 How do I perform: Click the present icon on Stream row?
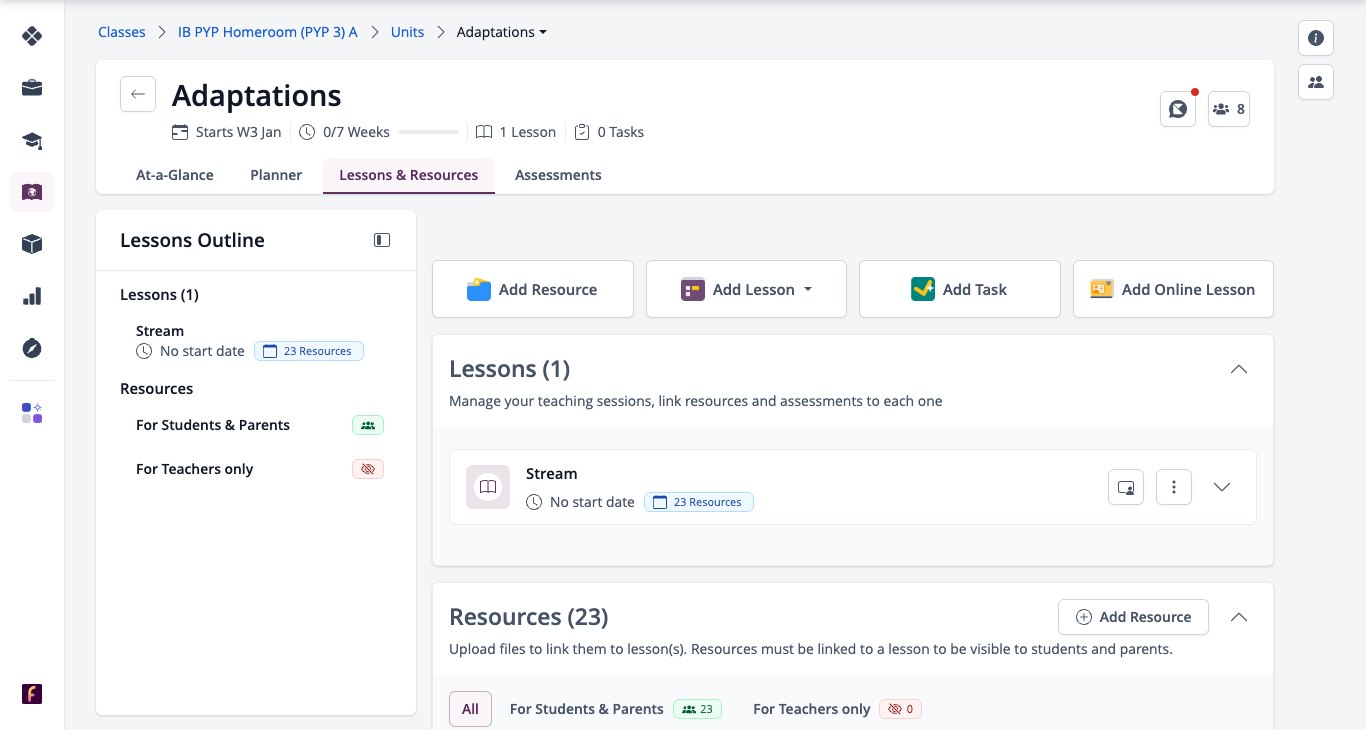tap(1126, 487)
